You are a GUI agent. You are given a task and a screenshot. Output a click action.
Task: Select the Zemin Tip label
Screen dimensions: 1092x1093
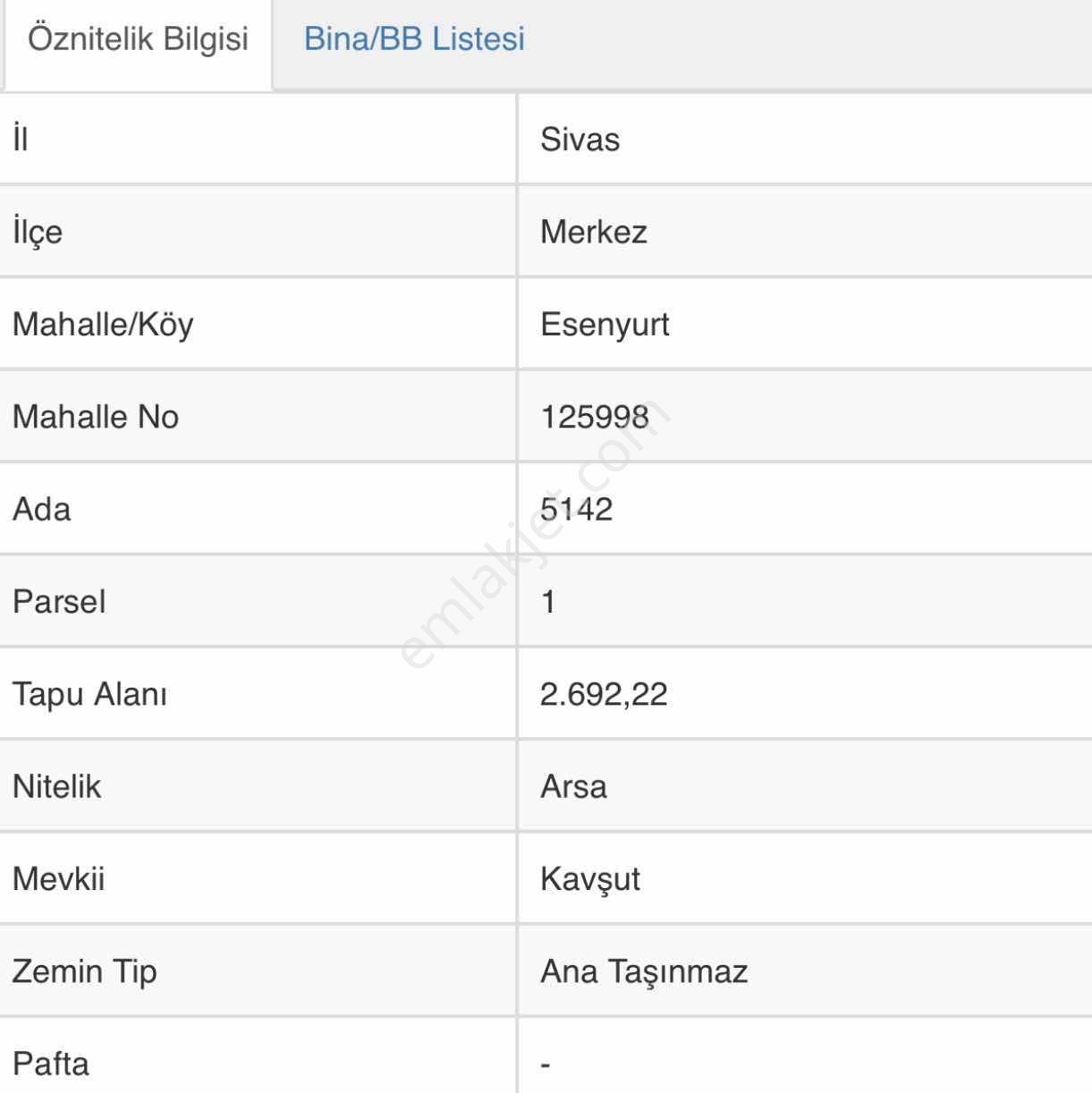(x=85, y=971)
